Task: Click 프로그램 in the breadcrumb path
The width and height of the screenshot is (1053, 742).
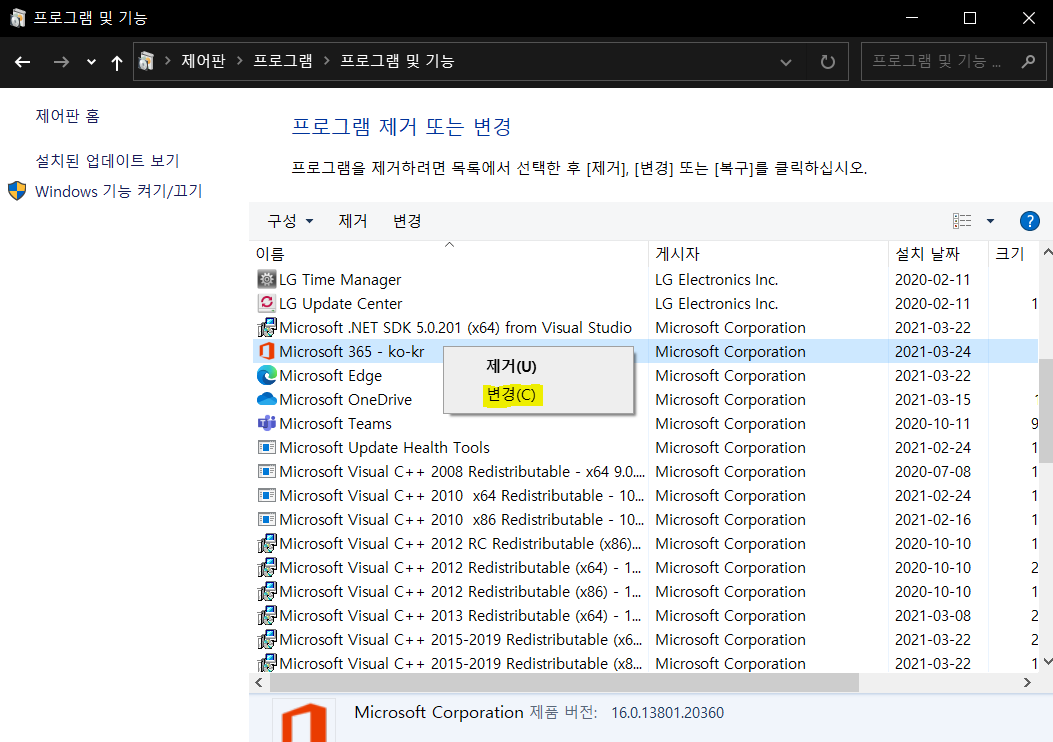Action: 283,61
